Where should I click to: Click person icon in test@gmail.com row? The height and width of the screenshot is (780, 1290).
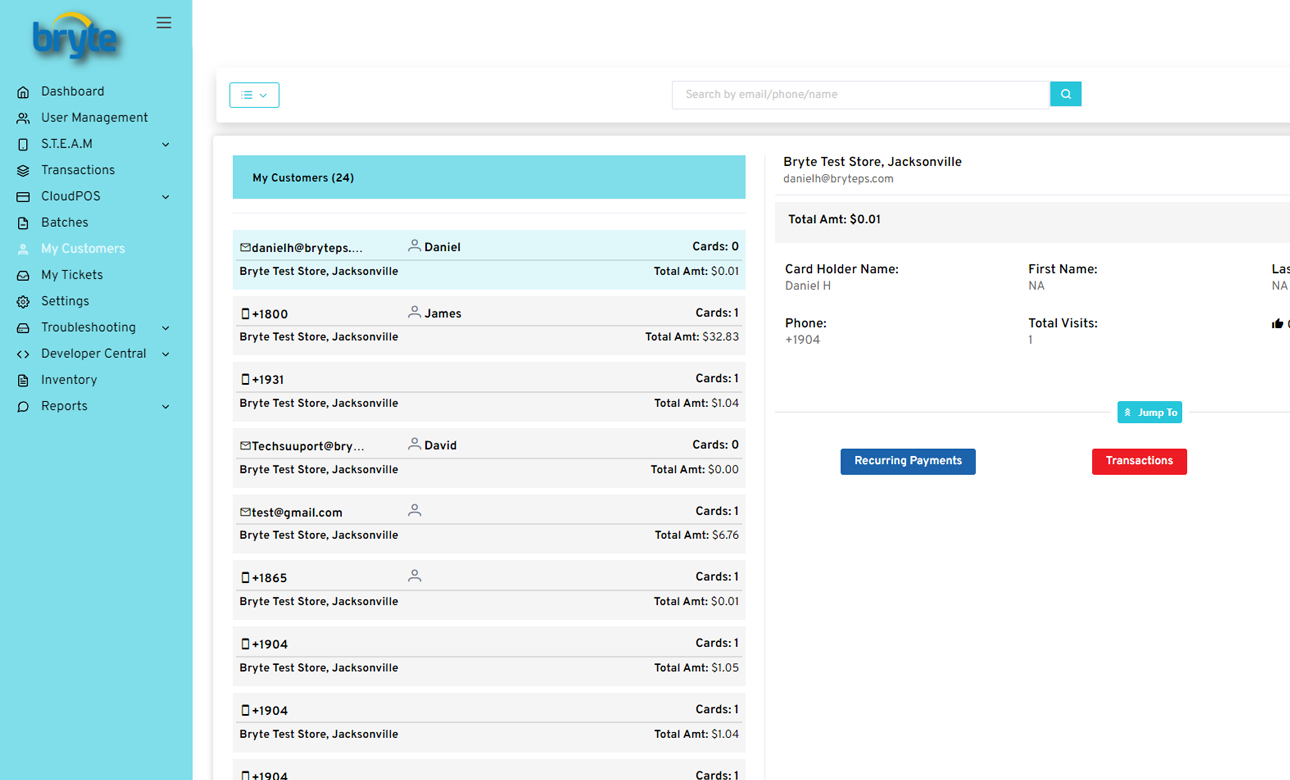414,510
